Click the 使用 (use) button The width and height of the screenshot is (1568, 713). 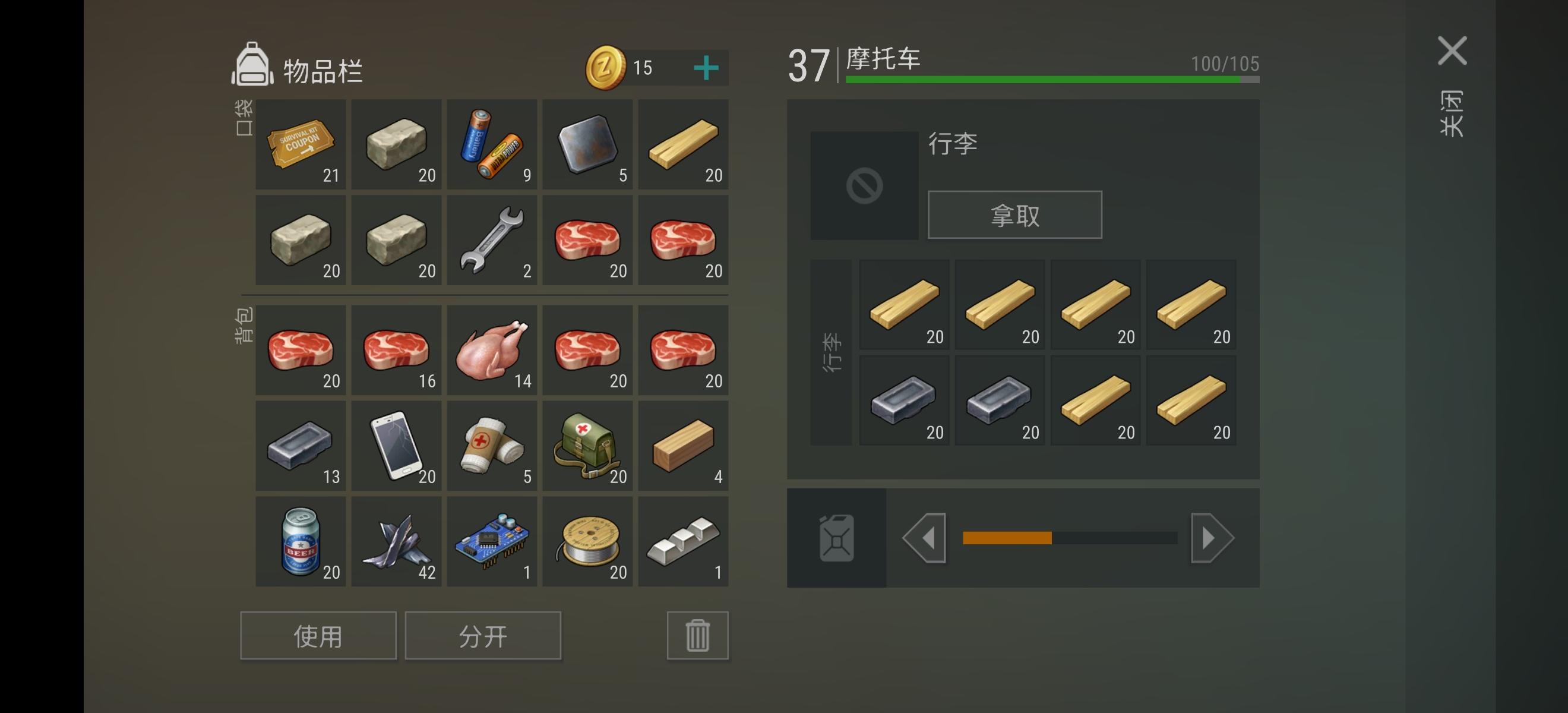(x=318, y=635)
